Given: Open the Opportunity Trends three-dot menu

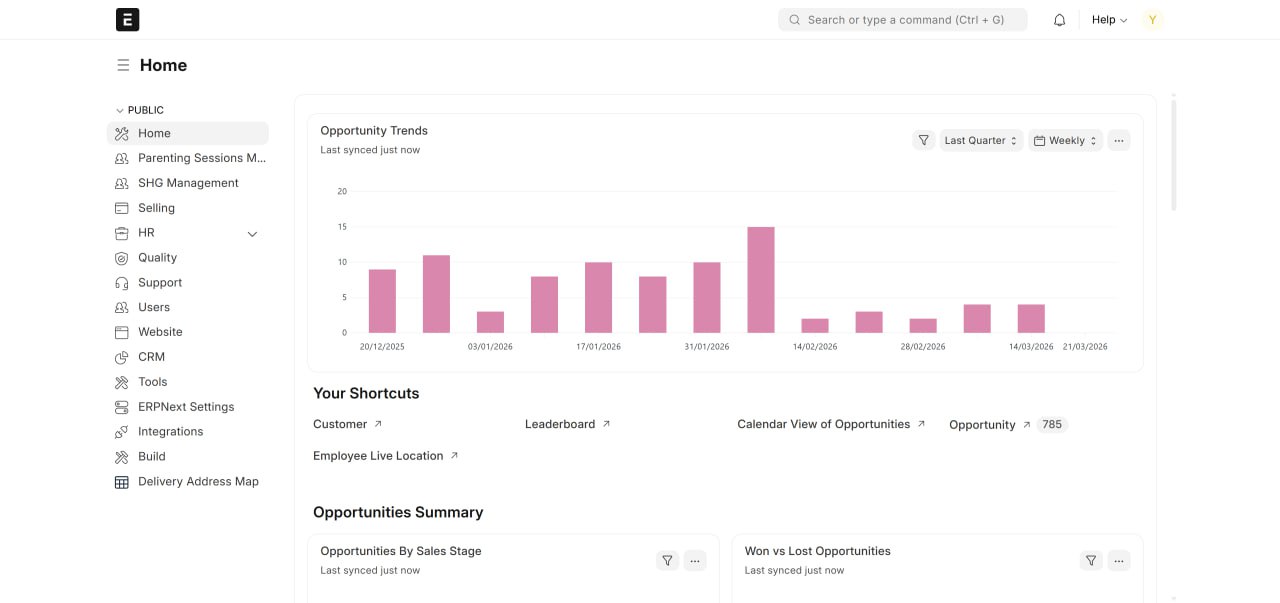Looking at the screenshot, I should [x=1118, y=141].
